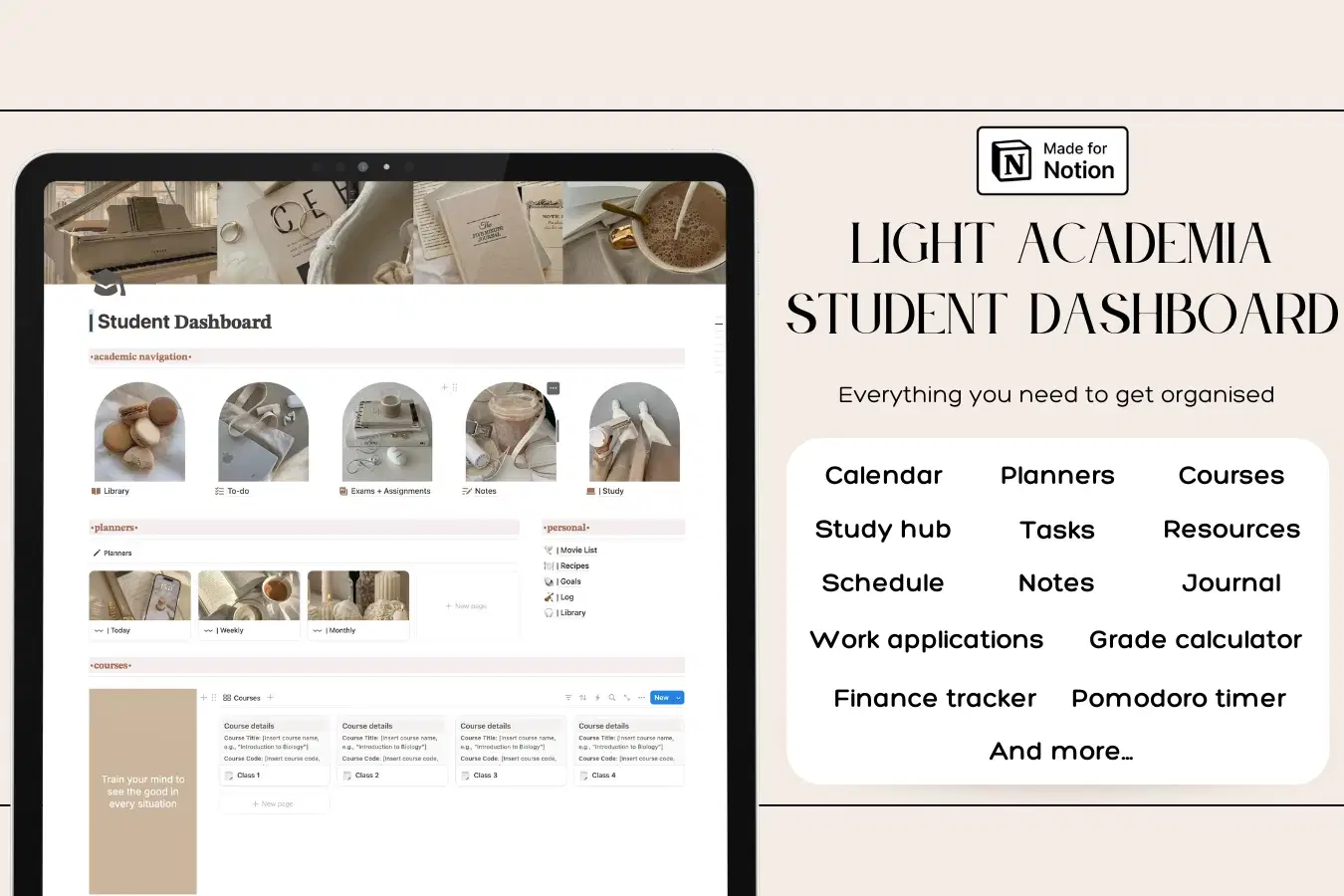Click the filter icon in Courses toolbar
Image resolution: width=1344 pixels, height=896 pixels.
coord(568,698)
